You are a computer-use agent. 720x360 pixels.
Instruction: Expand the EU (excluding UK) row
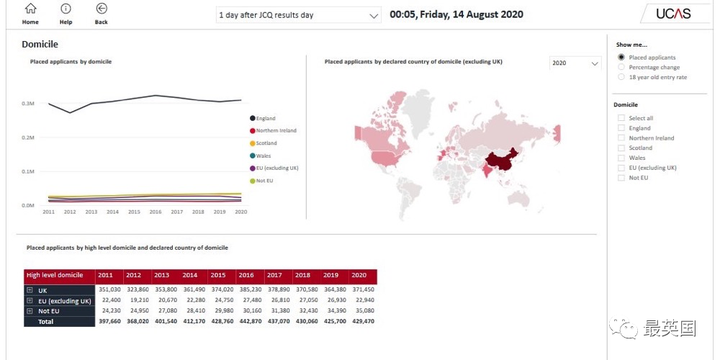point(30,301)
